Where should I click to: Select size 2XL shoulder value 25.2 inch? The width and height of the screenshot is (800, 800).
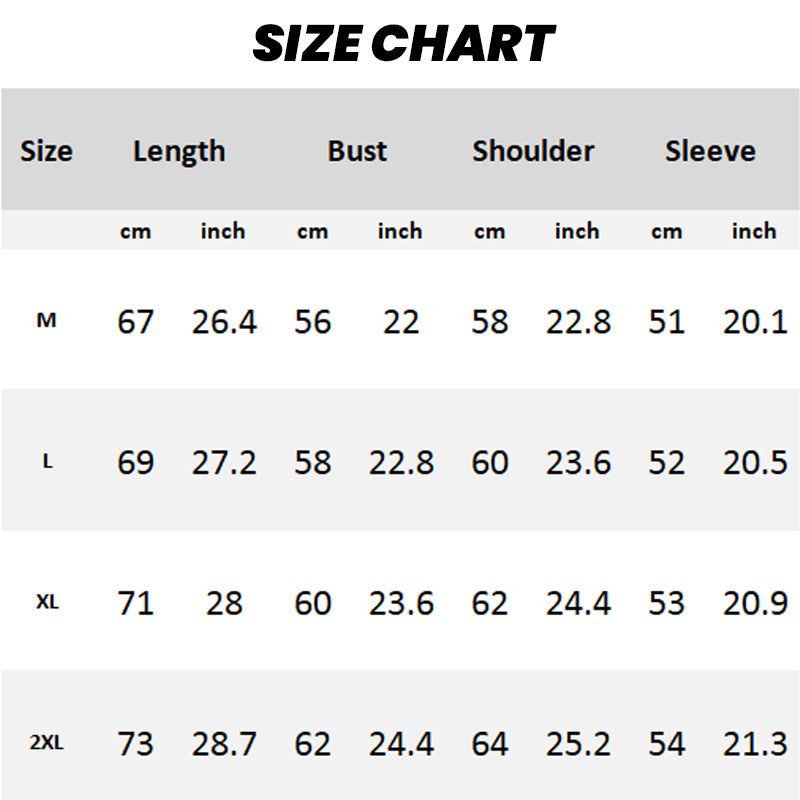[578, 745]
